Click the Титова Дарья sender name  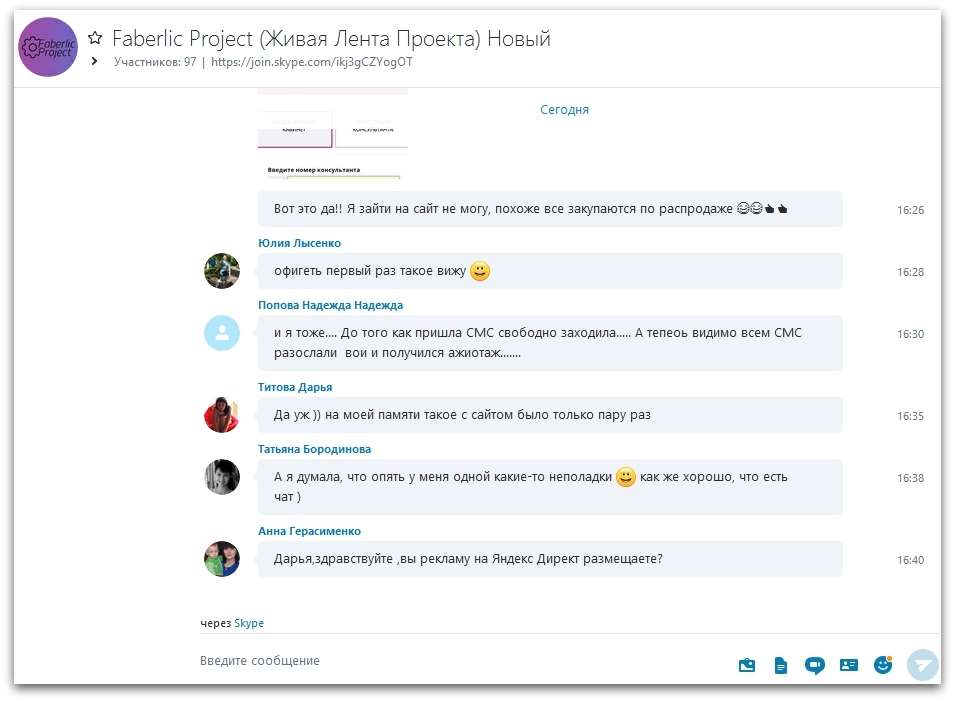pyautogui.click(x=295, y=387)
